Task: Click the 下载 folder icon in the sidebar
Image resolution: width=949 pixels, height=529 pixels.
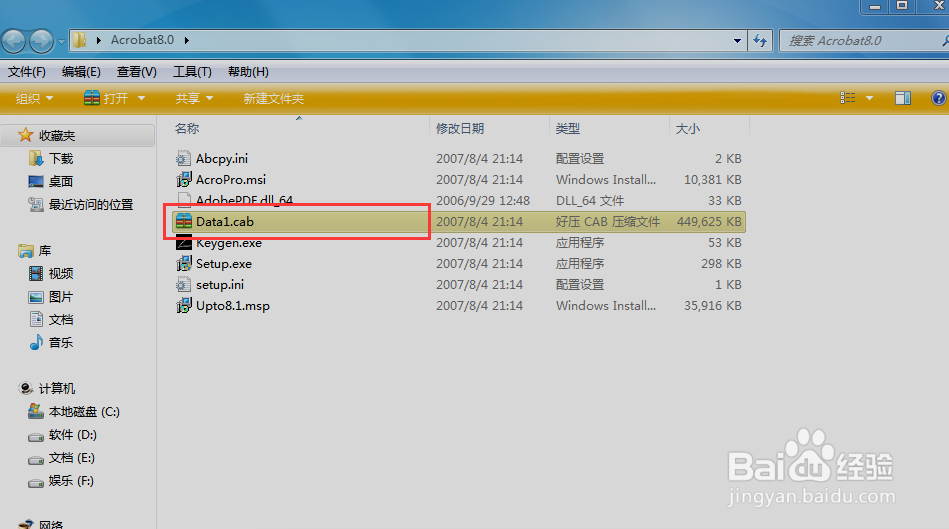Action: click(x=36, y=159)
